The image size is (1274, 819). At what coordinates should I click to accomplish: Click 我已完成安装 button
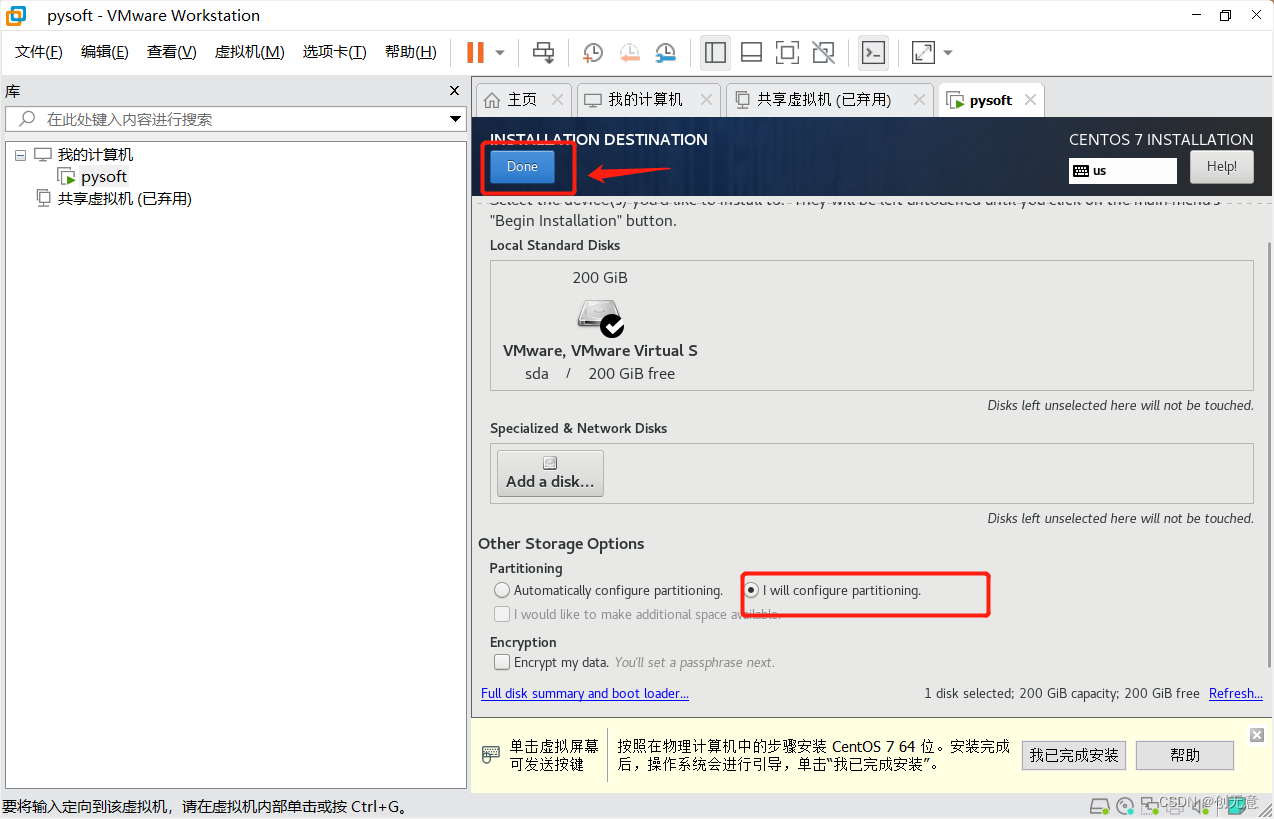coord(1074,756)
